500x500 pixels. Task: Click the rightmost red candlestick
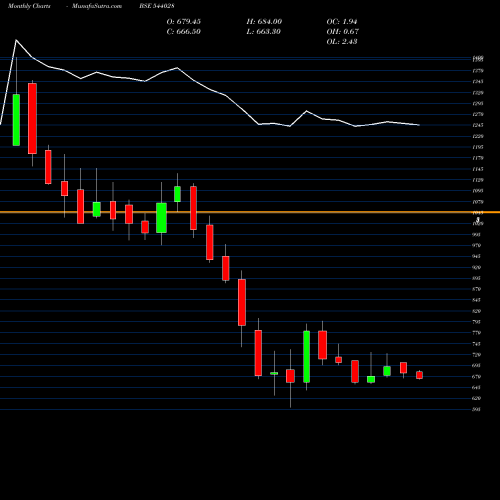point(419,375)
